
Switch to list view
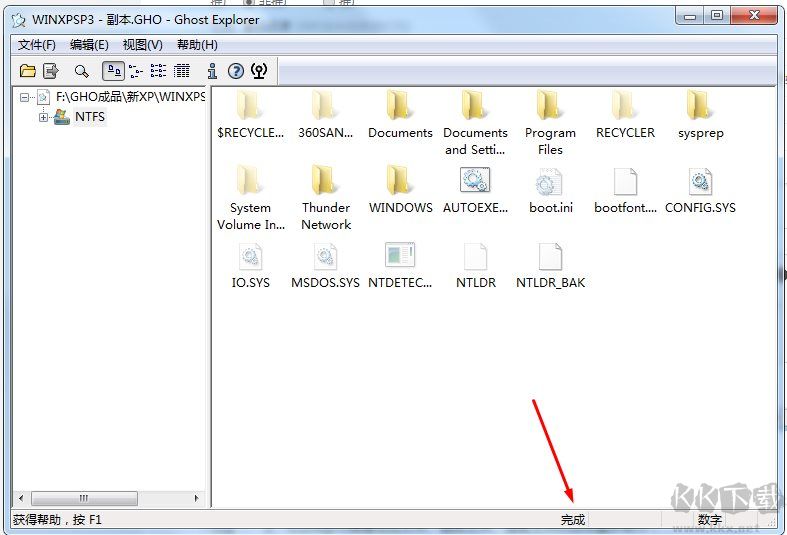click(x=159, y=71)
